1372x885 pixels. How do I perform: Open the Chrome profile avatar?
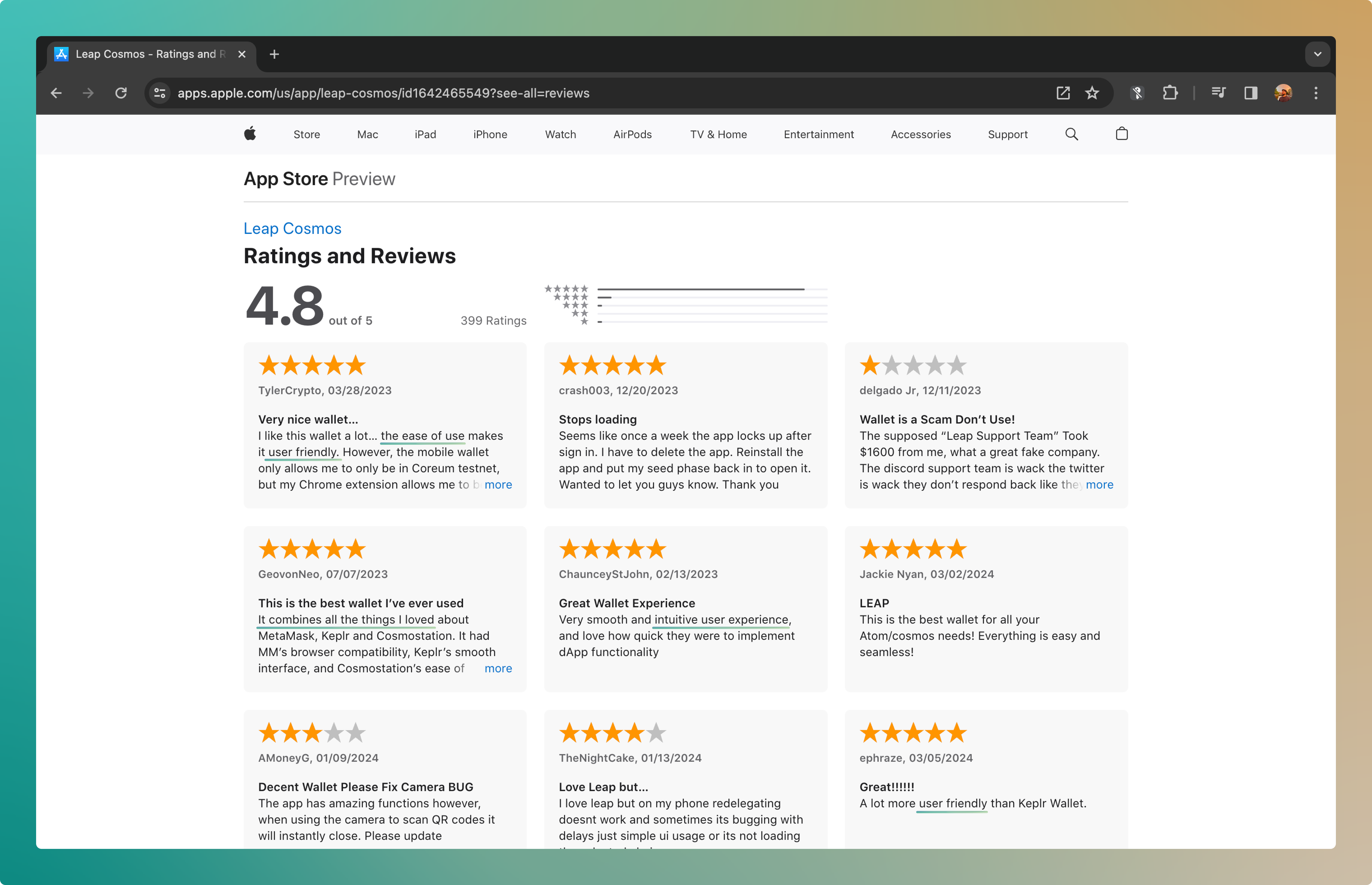point(1283,93)
